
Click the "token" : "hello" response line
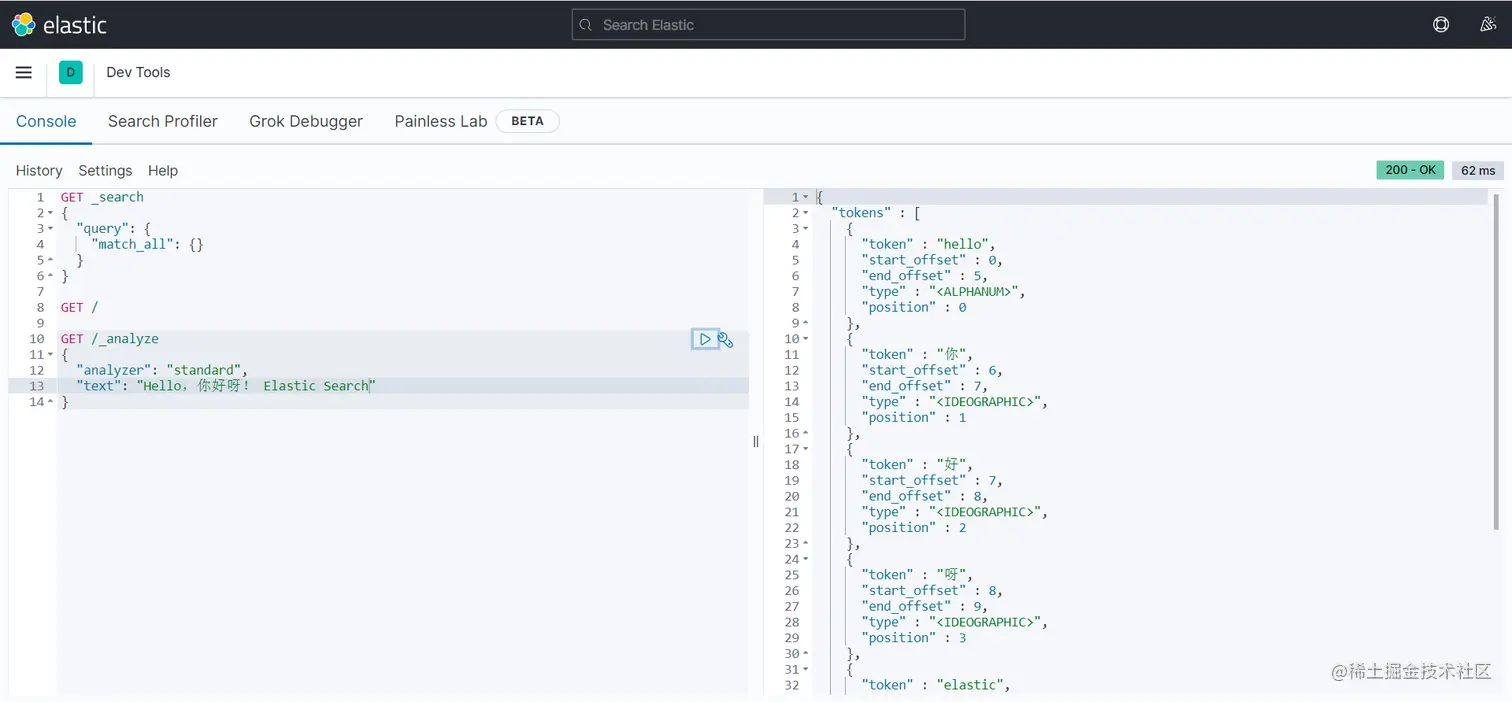[x=928, y=244]
